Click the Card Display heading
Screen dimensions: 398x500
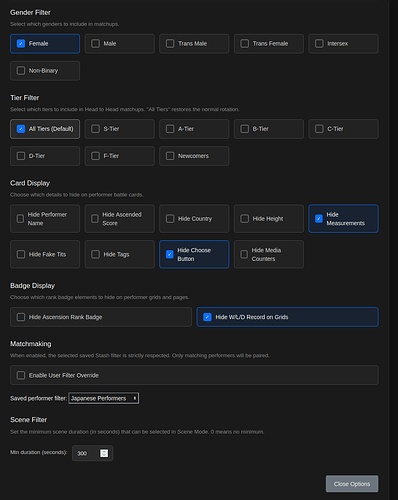click(30, 183)
